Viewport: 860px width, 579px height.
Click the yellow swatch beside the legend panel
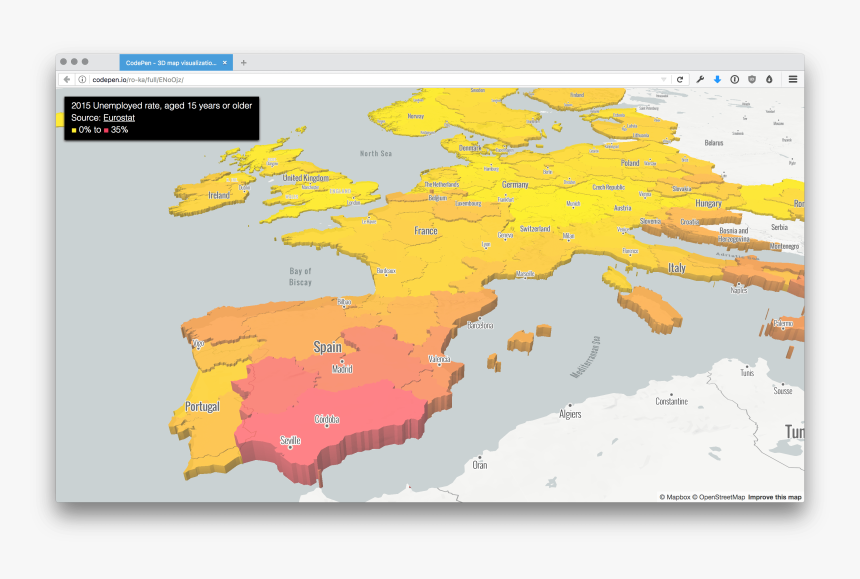pos(59,121)
